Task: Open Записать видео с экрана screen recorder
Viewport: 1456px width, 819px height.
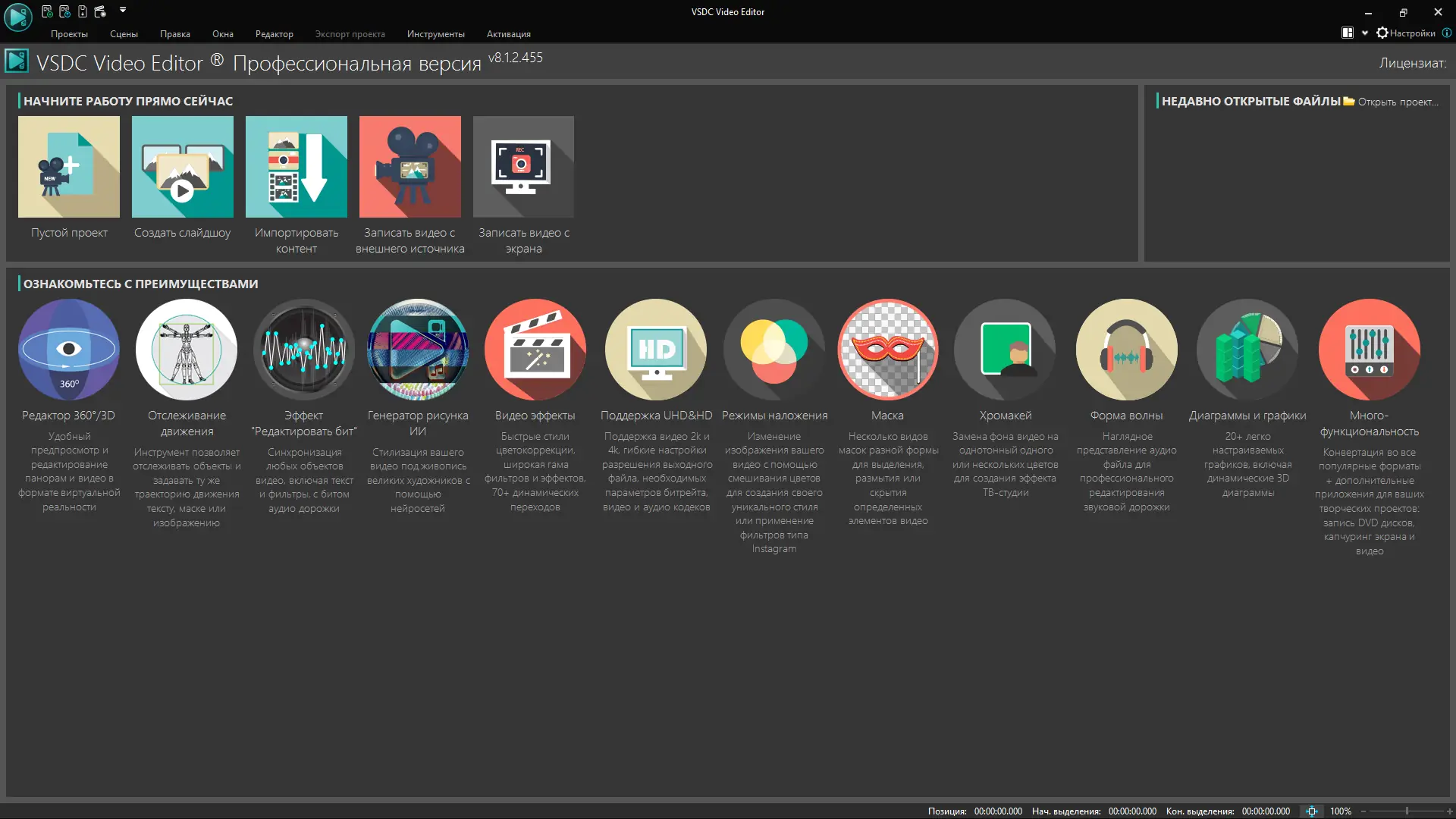Action: pos(523,167)
